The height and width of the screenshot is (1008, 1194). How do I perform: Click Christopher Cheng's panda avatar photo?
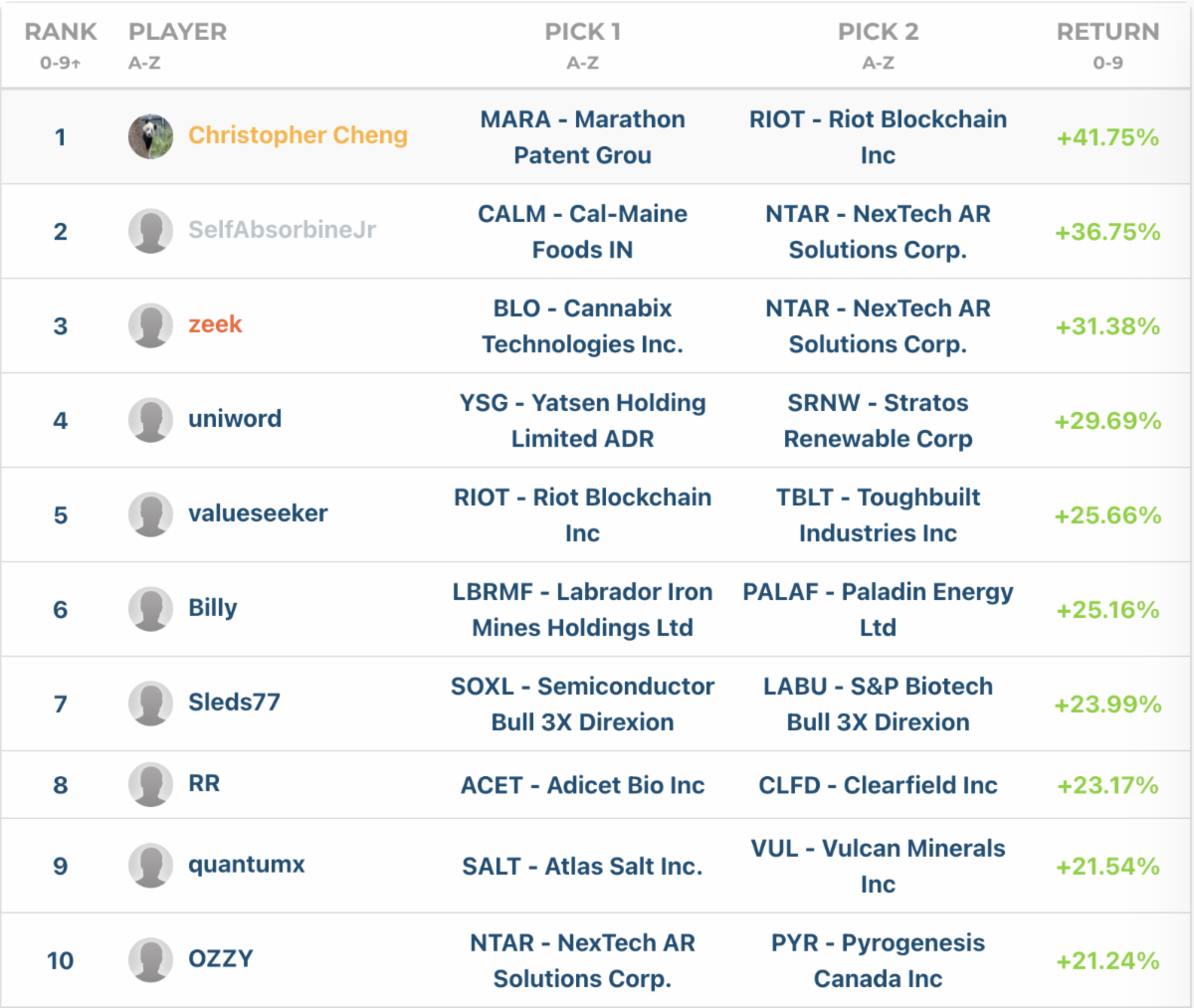150,136
